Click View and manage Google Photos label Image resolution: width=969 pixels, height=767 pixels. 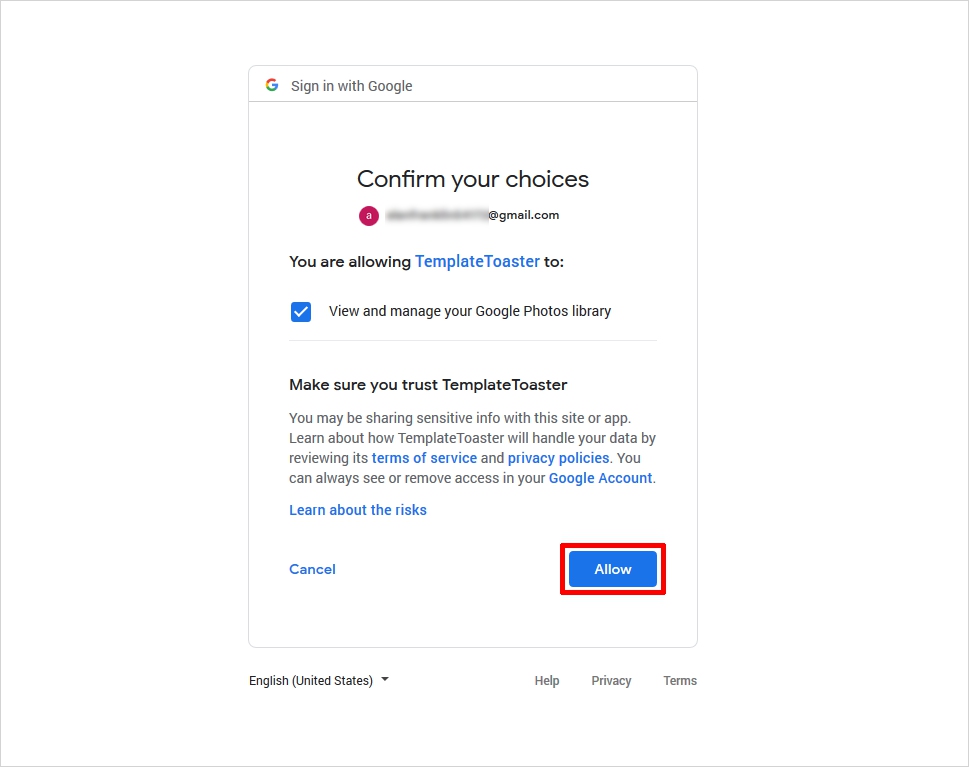tap(470, 311)
